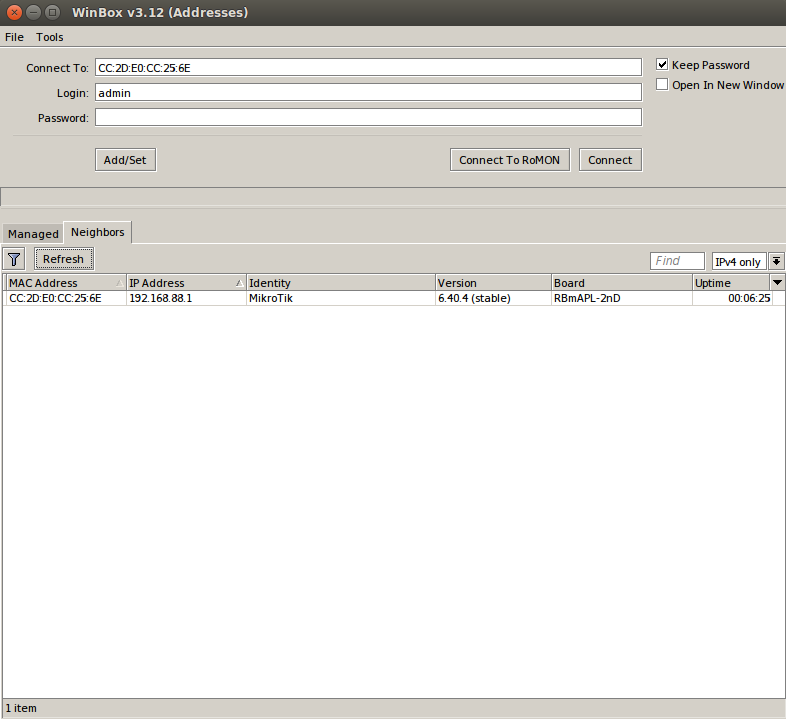
Task: Click the Add/Set button
Action: 125,160
